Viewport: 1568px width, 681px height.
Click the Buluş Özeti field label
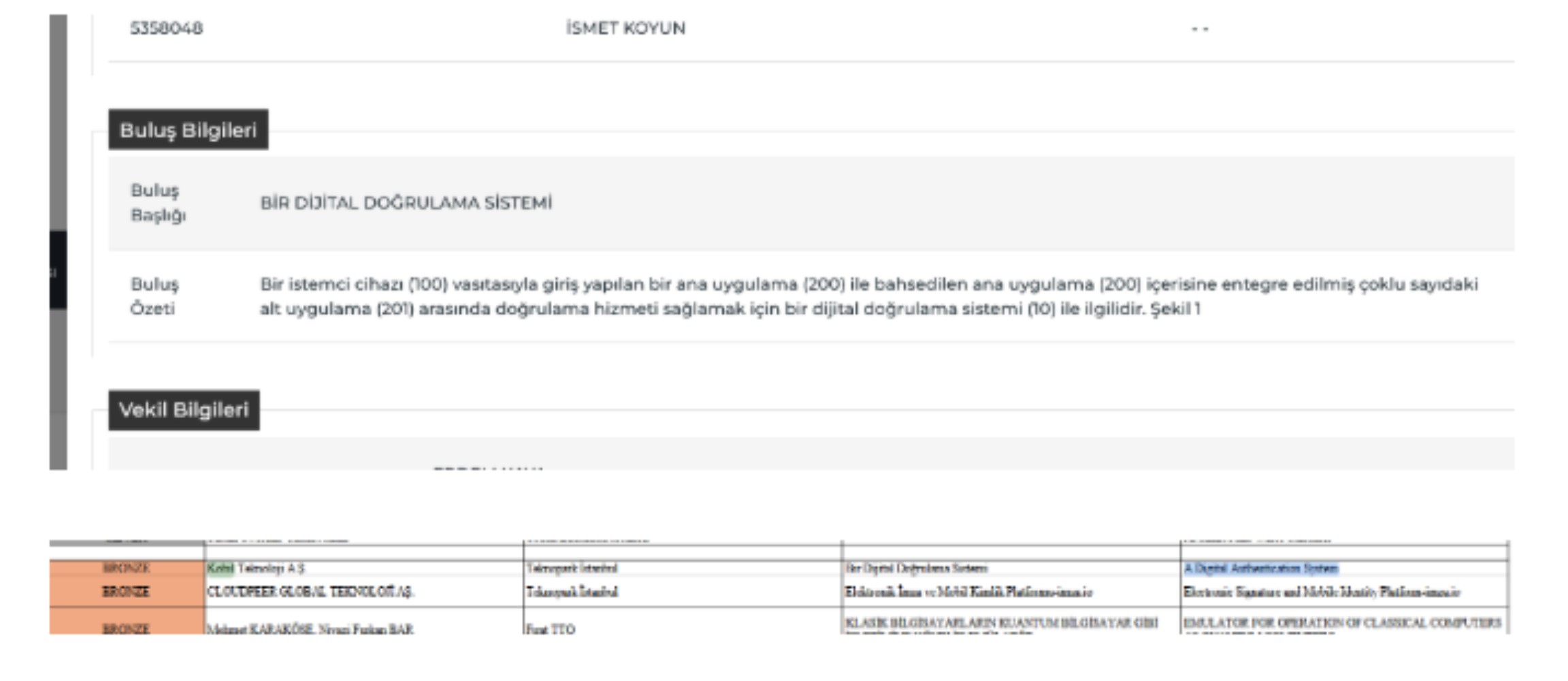(154, 296)
